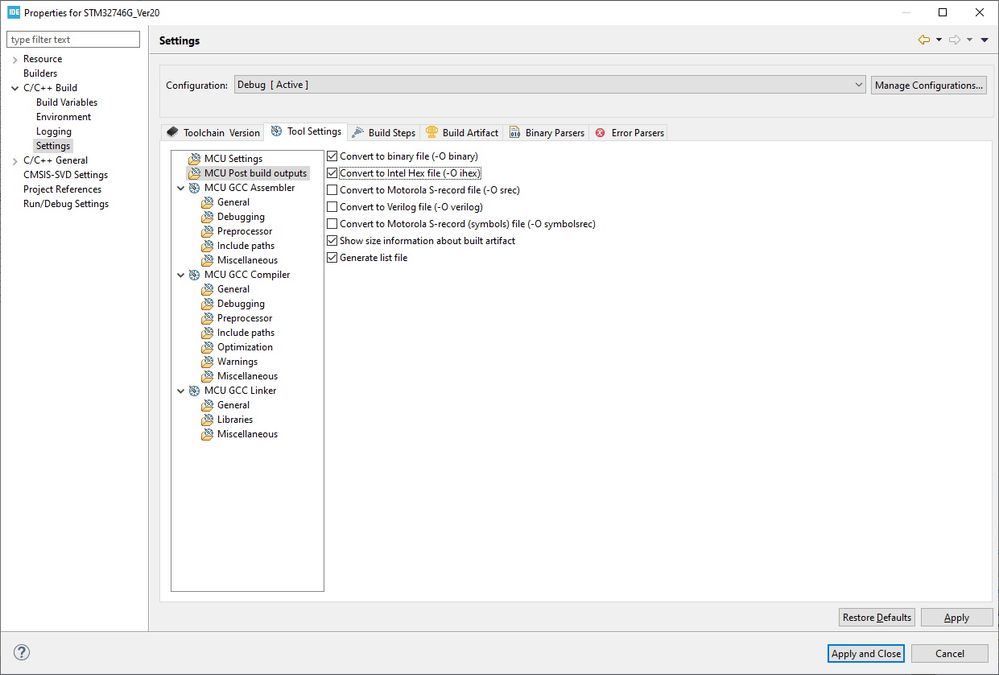Image resolution: width=999 pixels, height=675 pixels.
Task: Collapse the C/C++ Build tree node
Action: 15,88
